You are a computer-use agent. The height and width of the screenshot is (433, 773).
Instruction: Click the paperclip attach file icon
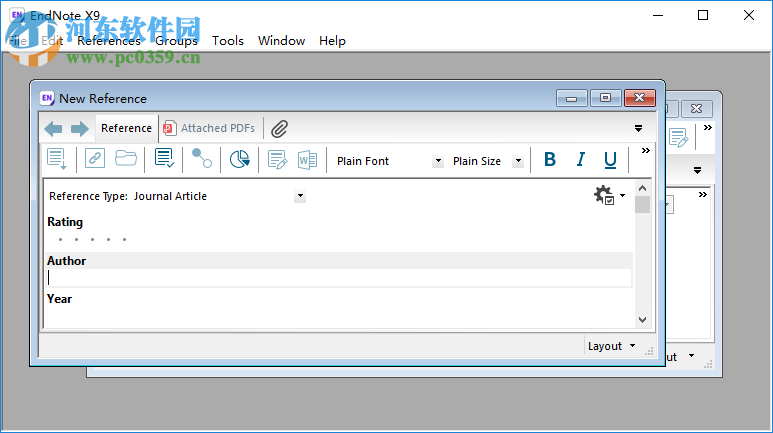pos(279,129)
